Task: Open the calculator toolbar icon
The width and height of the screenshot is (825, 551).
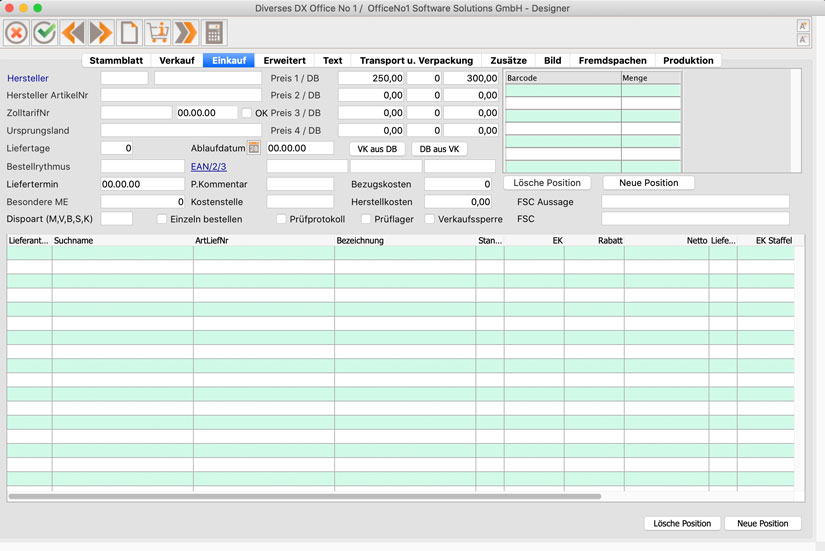Action: pyautogui.click(x=214, y=33)
